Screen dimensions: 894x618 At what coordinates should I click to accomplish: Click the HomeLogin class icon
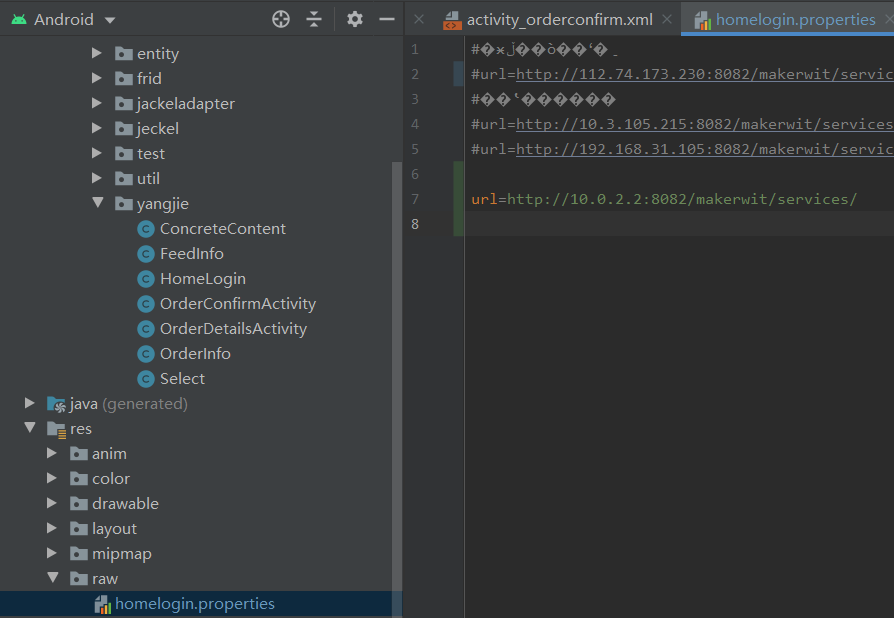point(146,278)
